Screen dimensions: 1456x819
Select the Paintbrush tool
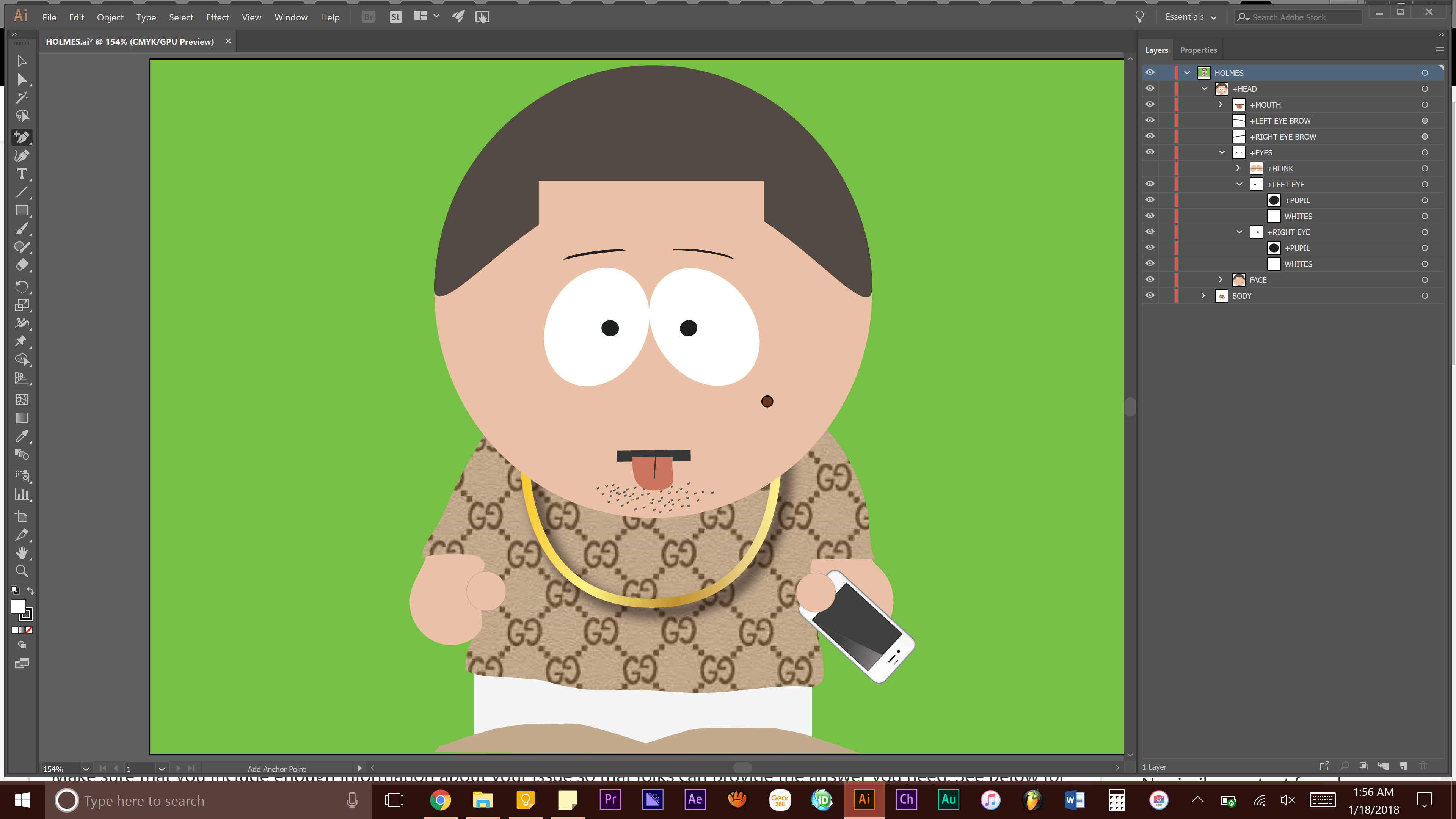point(22,229)
